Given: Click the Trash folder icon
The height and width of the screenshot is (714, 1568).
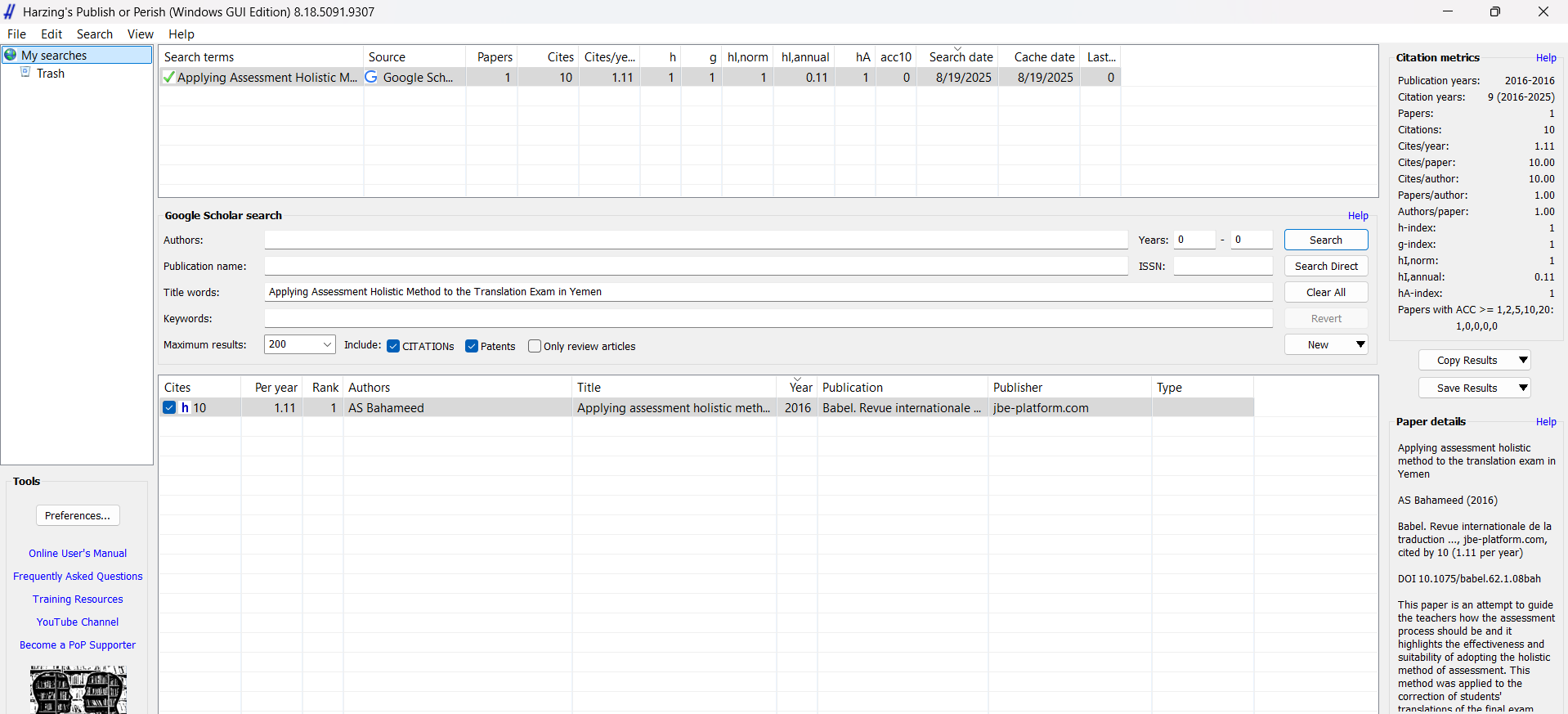Looking at the screenshot, I should [25, 73].
